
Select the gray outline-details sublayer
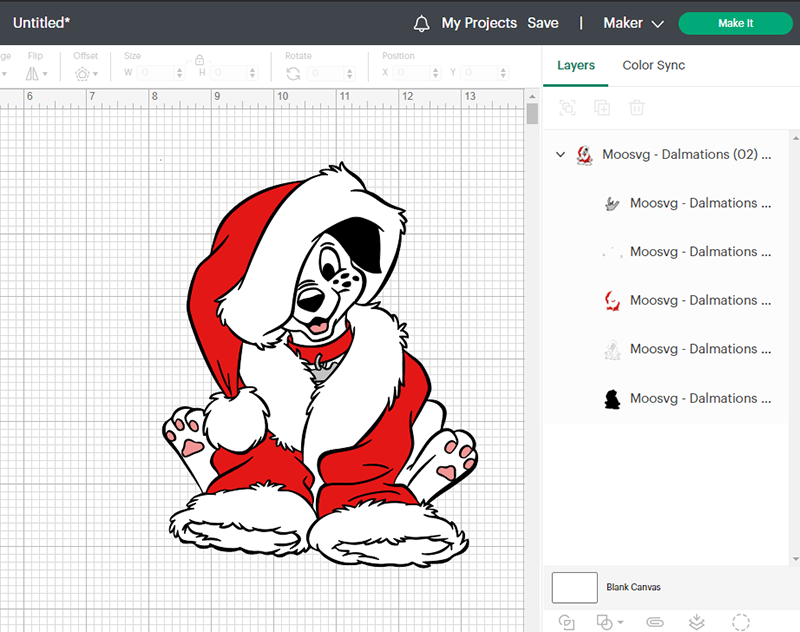click(x=666, y=203)
